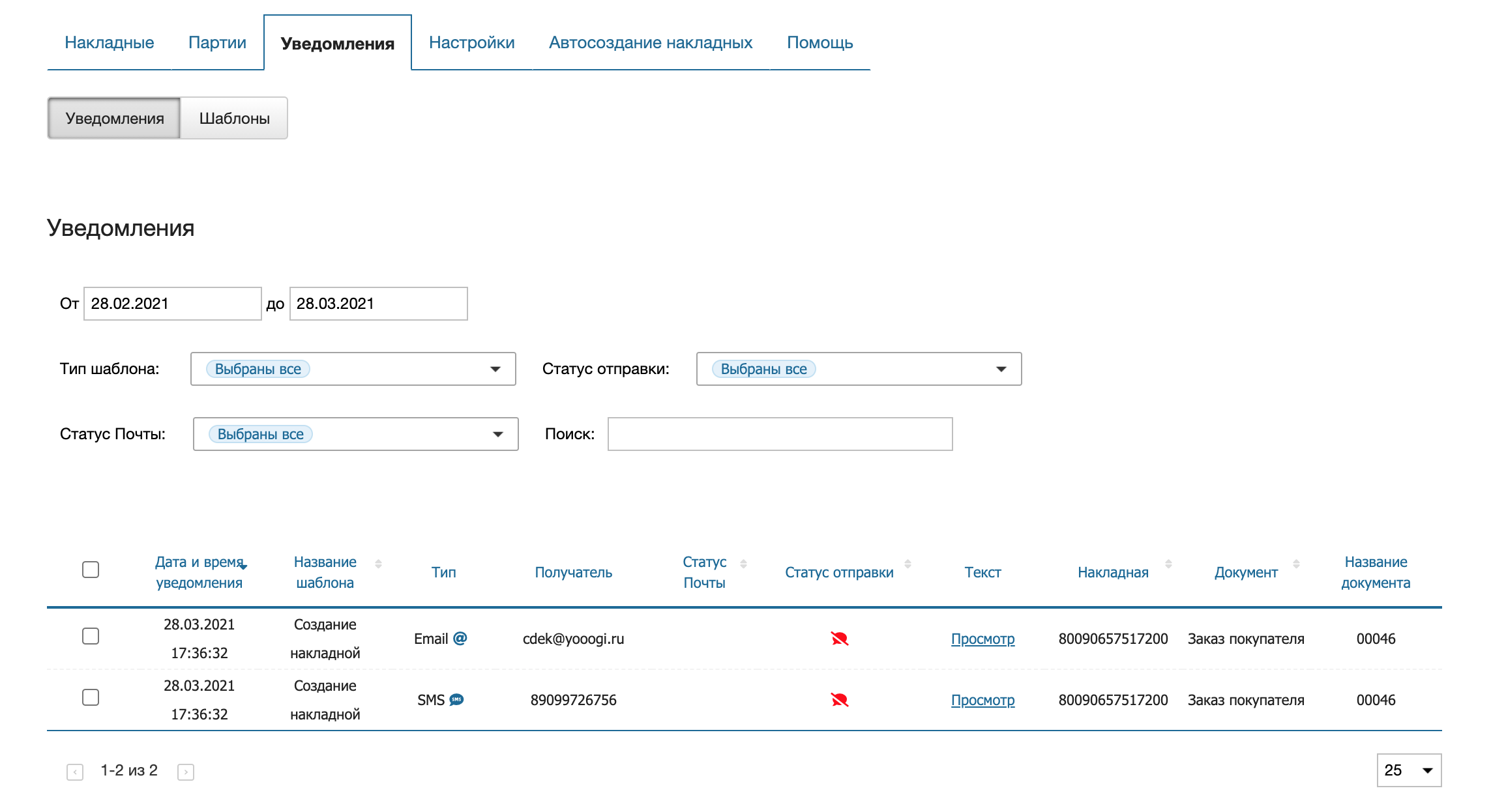
Task: Switch to the Настройки tab
Action: pyautogui.click(x=471, y=42)
